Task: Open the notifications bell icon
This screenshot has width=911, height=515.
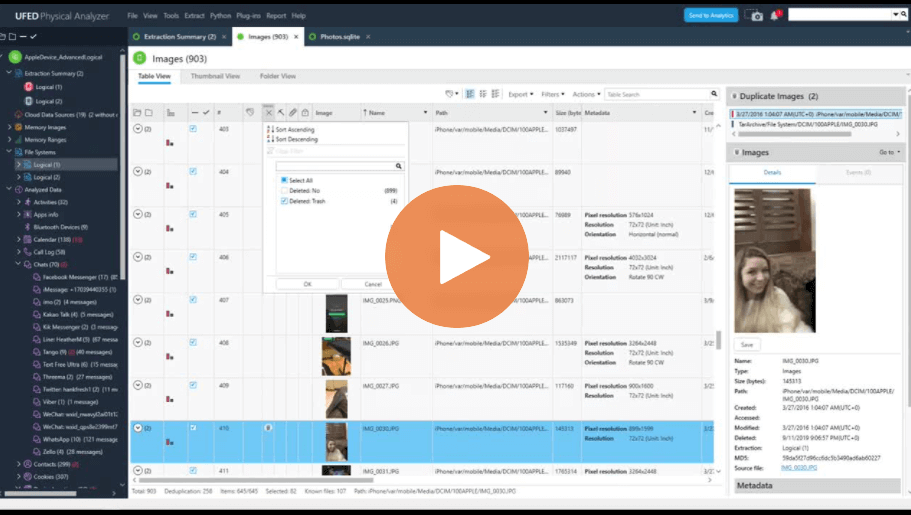Action: [x=774, y=15]
